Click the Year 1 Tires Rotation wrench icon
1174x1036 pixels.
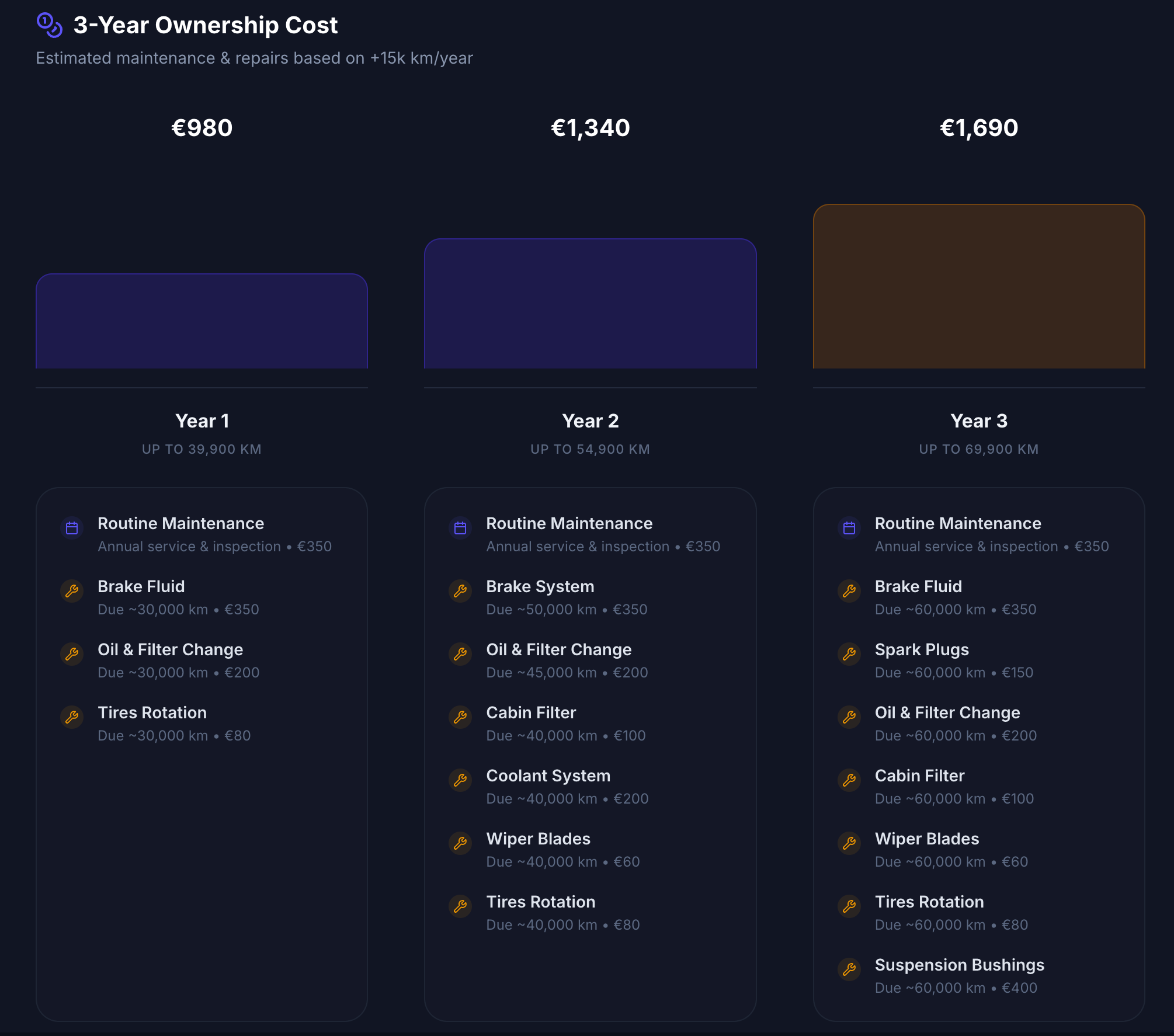tap(72, 717)
